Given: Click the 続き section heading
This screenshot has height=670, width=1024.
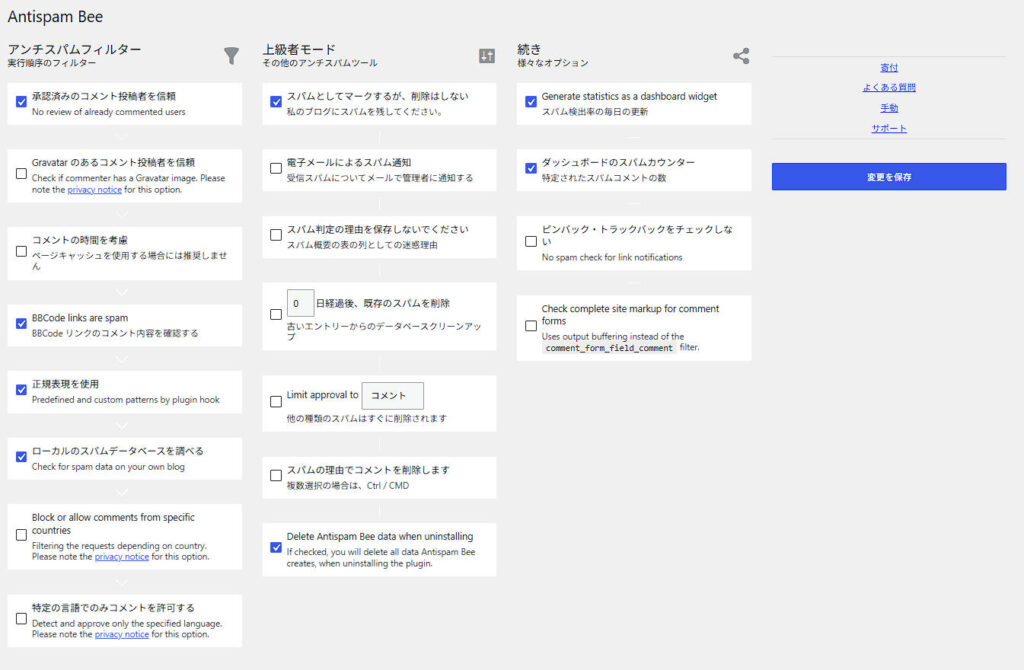Looking at the screenshot, I should coord(529,49).
